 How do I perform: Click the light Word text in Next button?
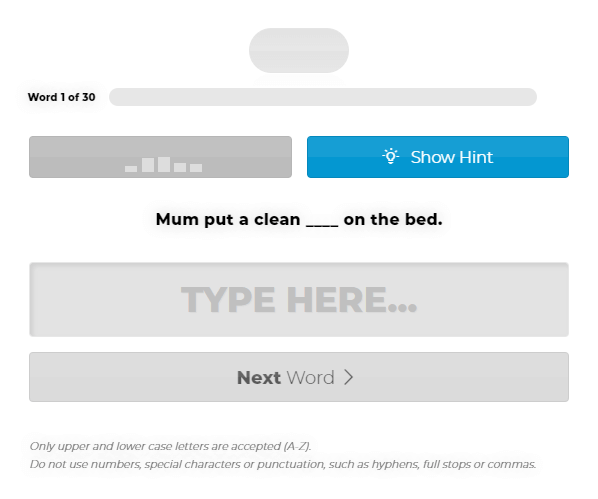click(310, 378)
